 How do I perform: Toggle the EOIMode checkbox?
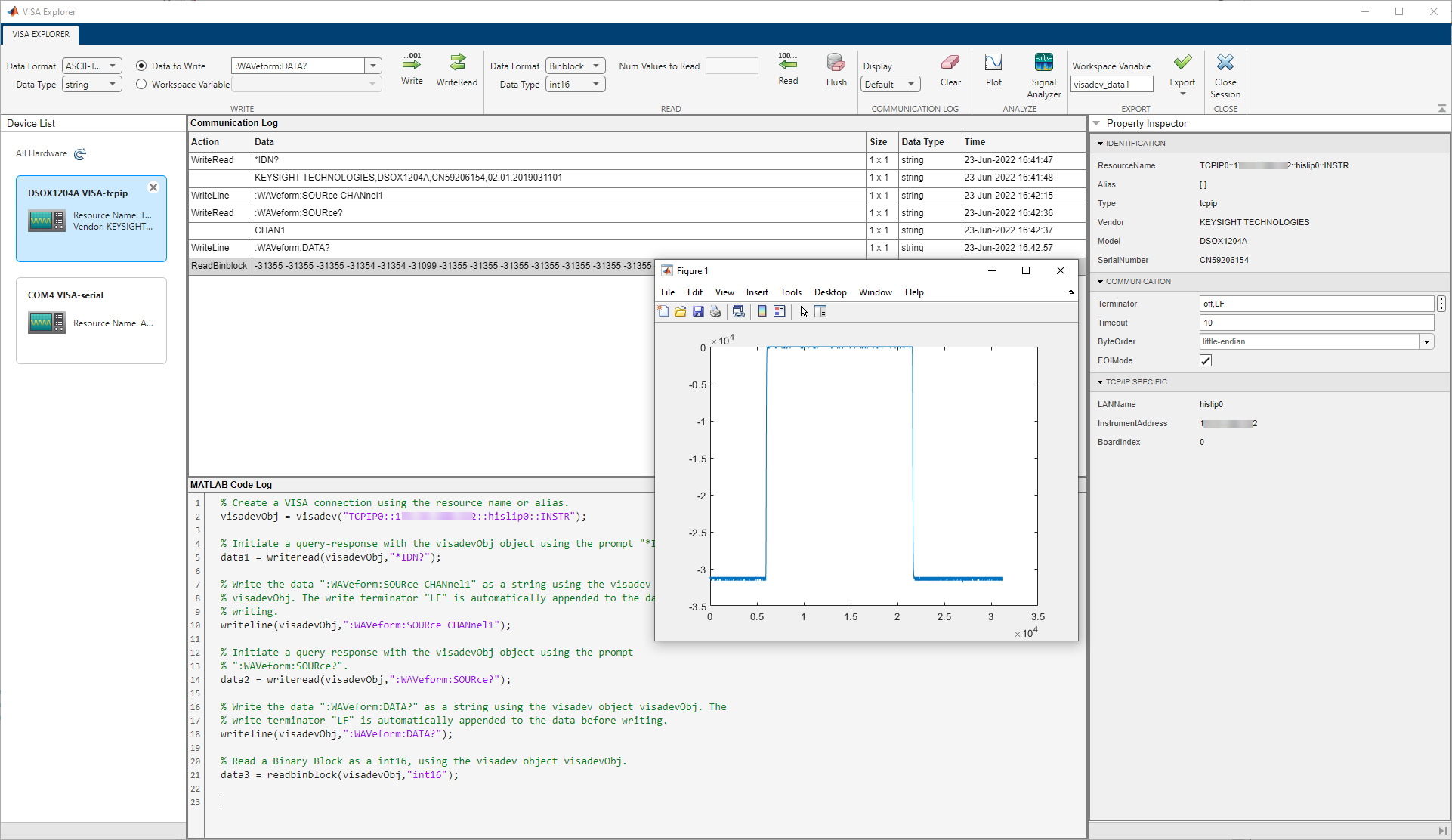[x=1206, y=361]
